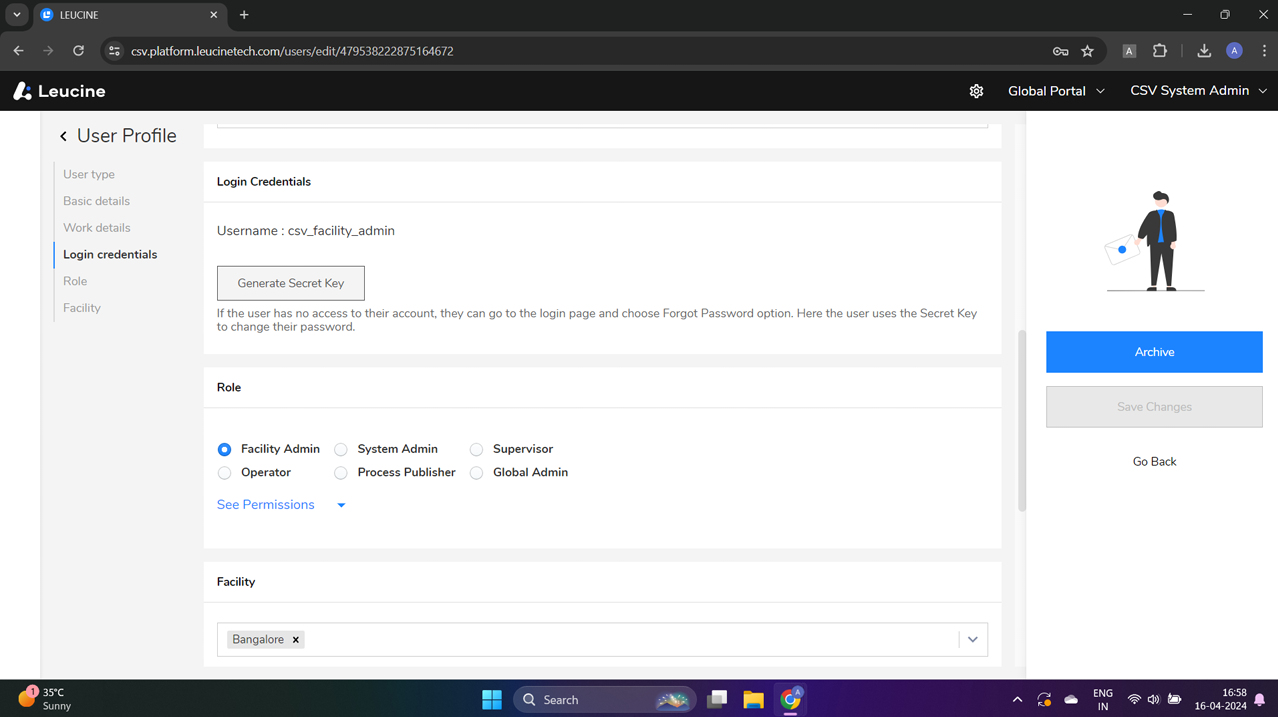
Task: Click the network icon in the system tray
Action: [x=1134, y=699]
